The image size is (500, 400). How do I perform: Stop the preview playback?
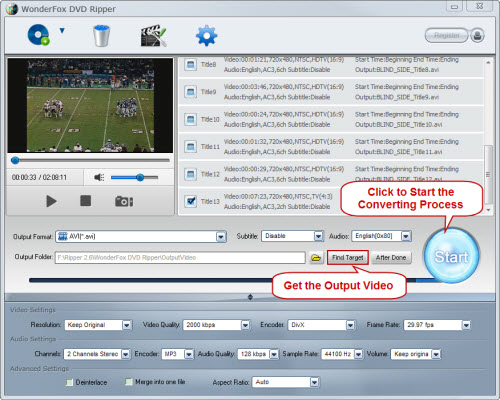click(85, 201)
